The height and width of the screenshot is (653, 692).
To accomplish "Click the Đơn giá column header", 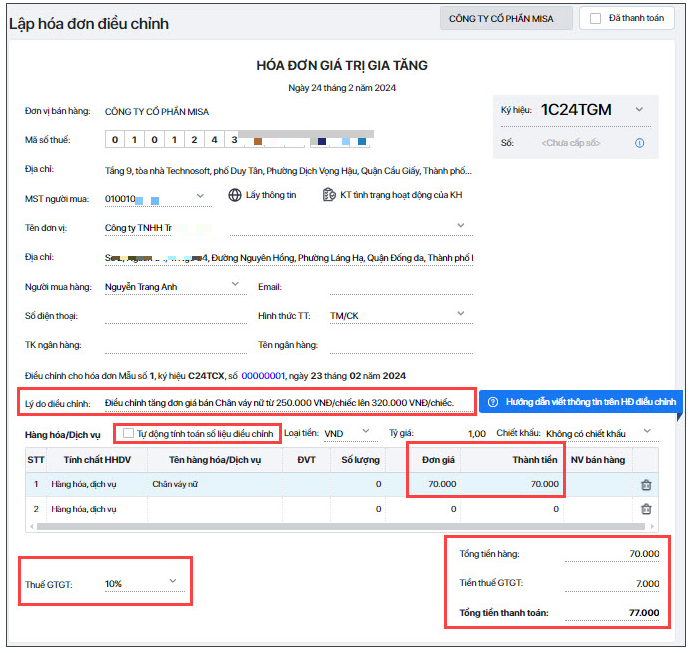I will (438, 460).
